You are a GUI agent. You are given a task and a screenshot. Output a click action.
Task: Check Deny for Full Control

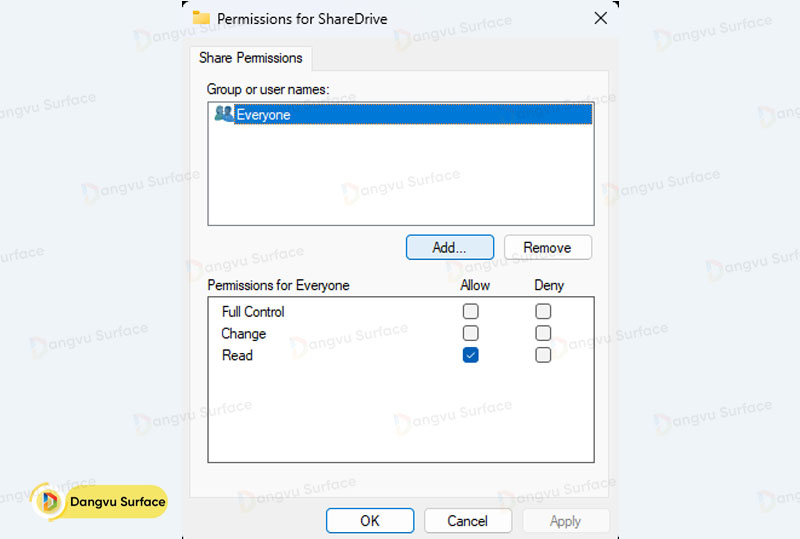tap(543, 312)
